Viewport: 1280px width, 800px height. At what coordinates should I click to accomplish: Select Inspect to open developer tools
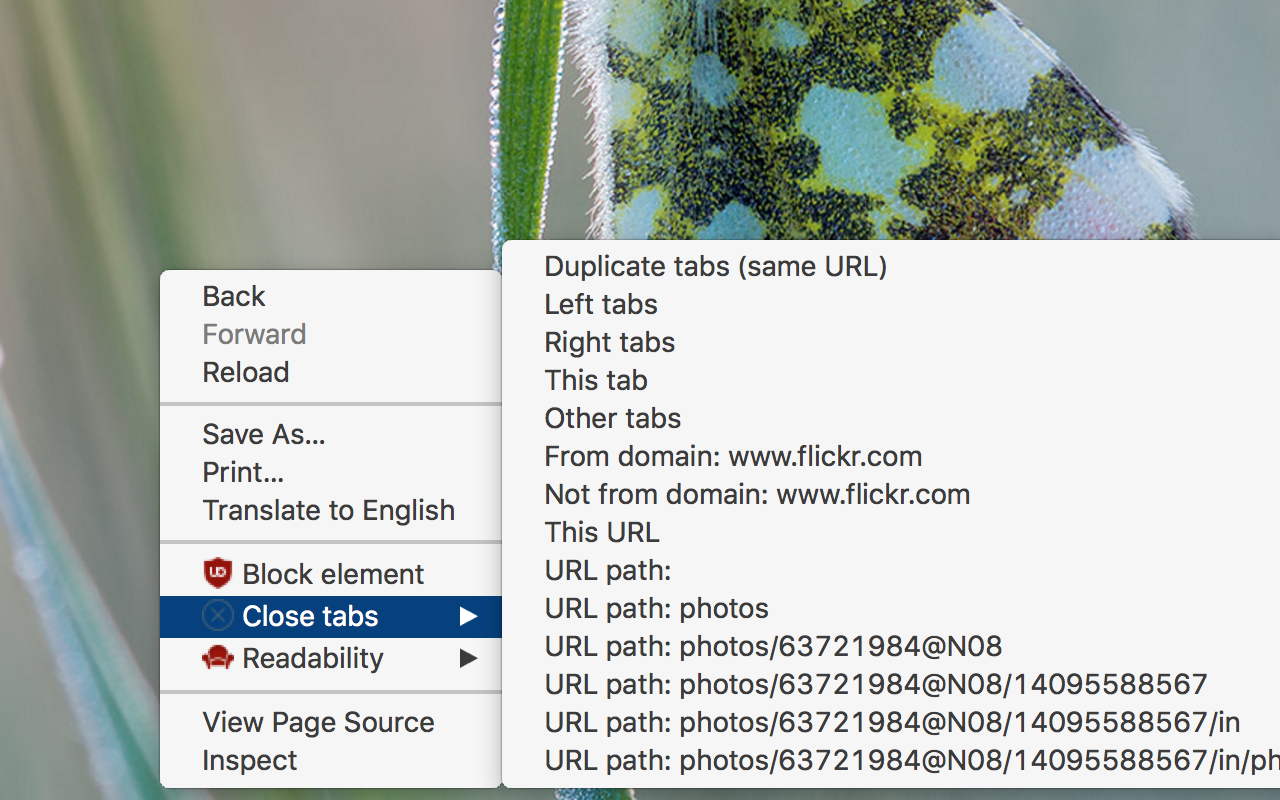[x=249, y=760]
